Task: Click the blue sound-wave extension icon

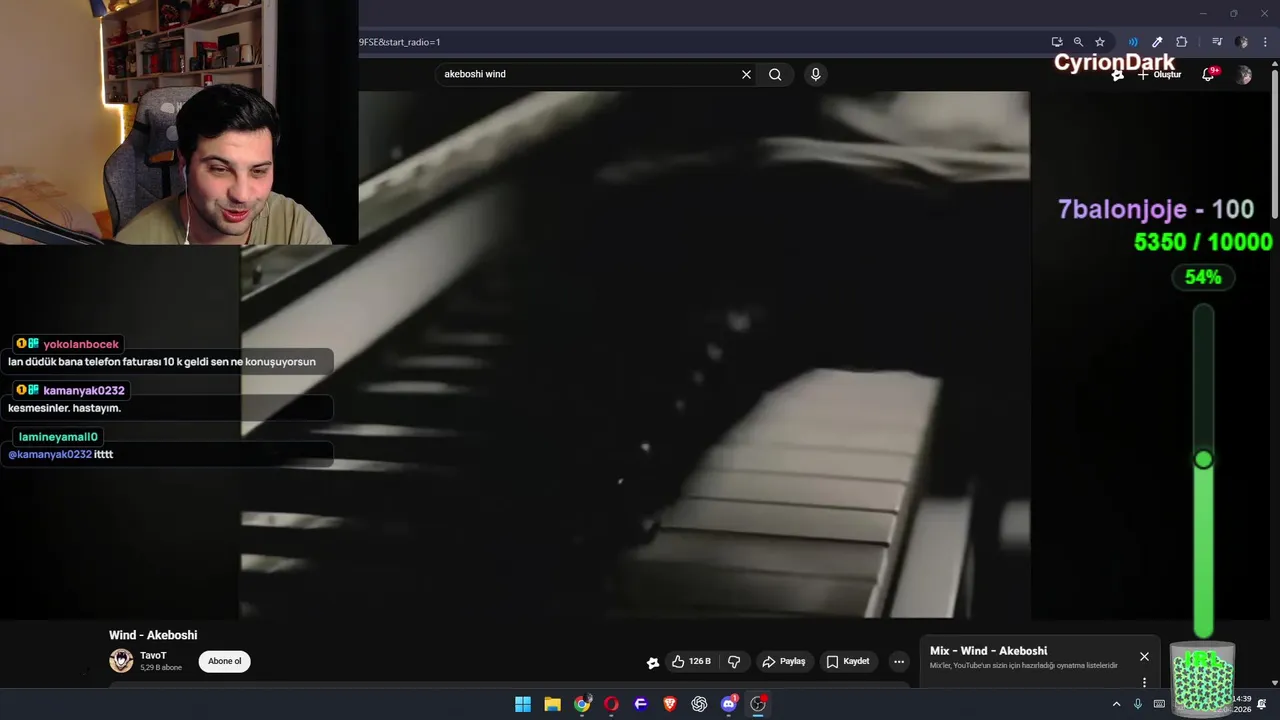Action: coord(1133,42)
